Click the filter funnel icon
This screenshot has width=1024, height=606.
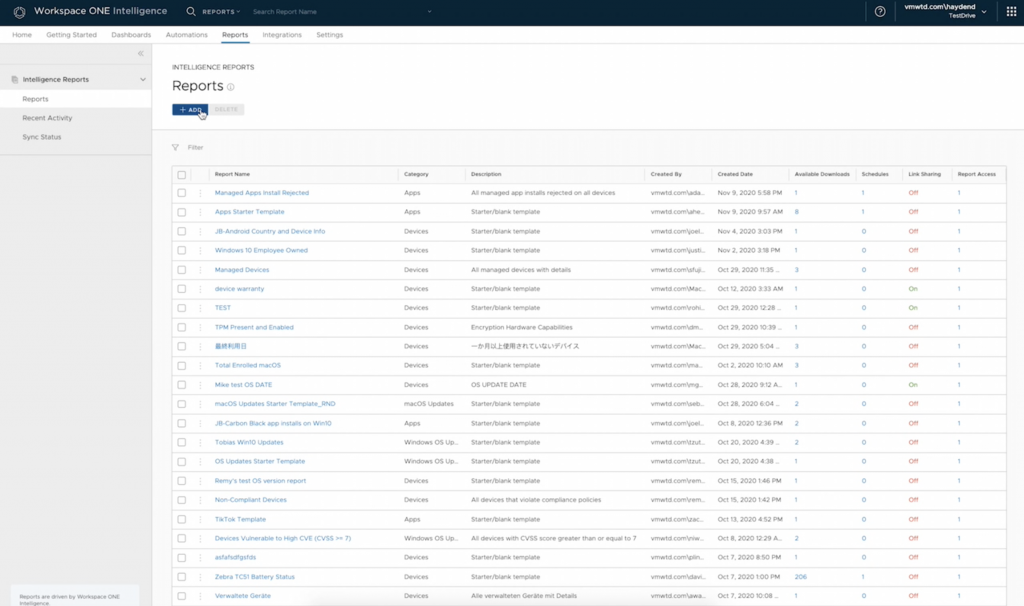(x=176, y=147)
